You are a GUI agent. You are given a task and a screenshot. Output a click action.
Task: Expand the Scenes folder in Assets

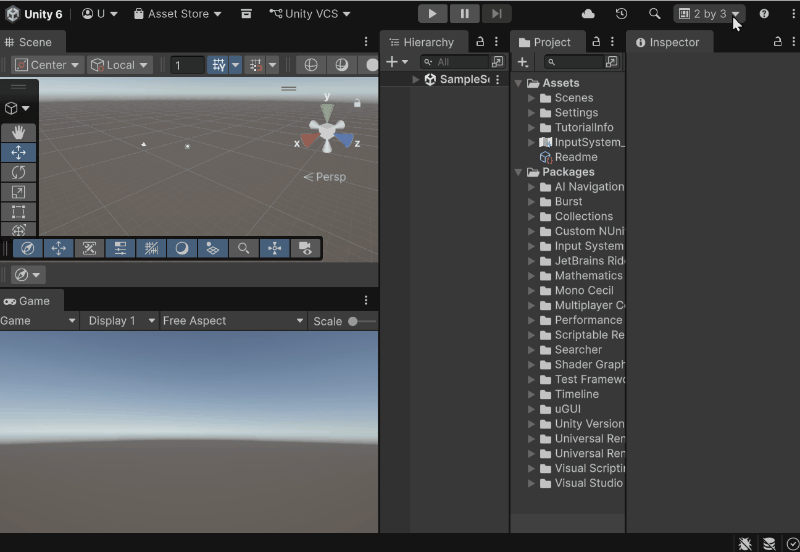coord(532,98)
